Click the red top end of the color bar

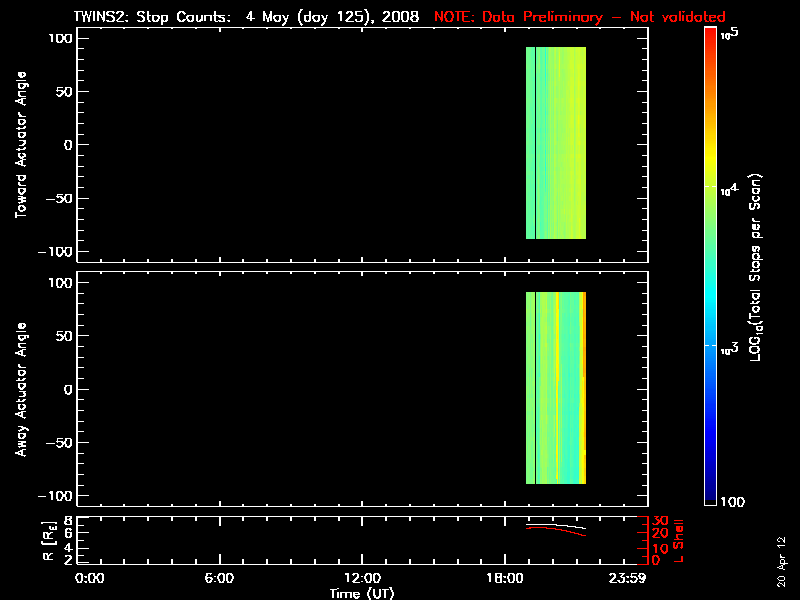pos(709,34)
